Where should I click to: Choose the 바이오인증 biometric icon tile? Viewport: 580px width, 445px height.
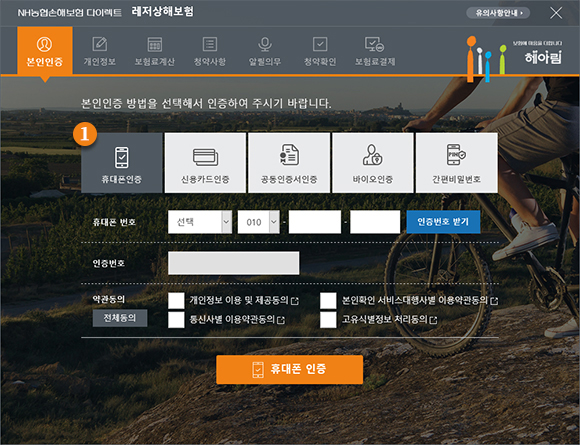coord(372,163)
